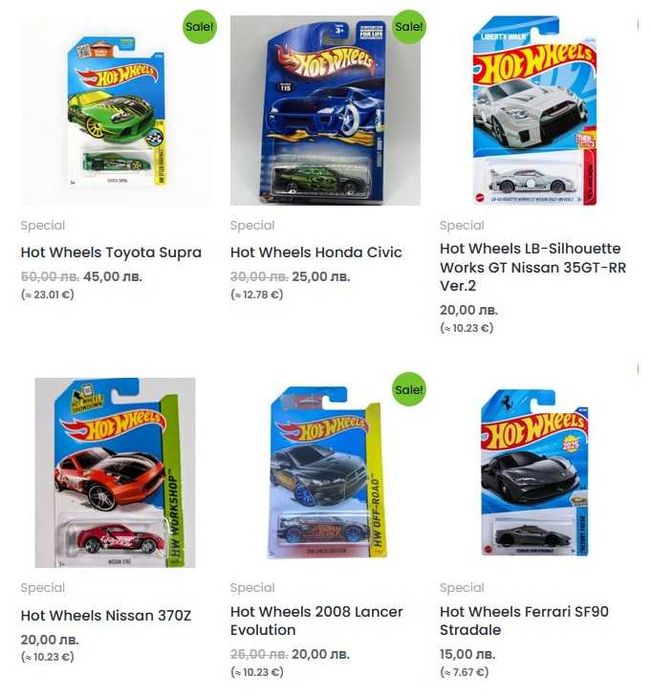Open the Hot Wheels Nissan 370Z title
The width and height of the screenshot is (651, 700).
pos(106,616)
